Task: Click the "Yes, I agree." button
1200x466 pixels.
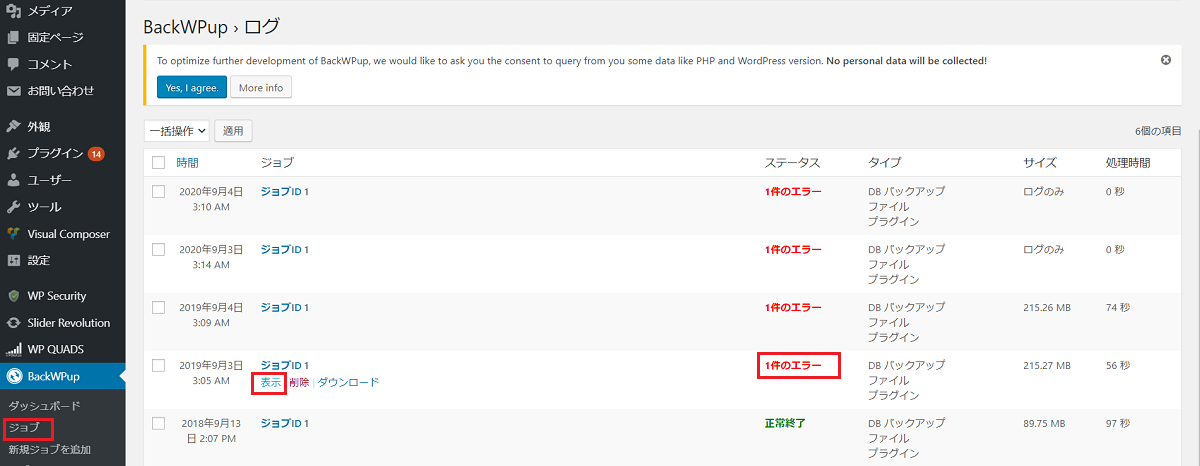Action: [192, 87]
